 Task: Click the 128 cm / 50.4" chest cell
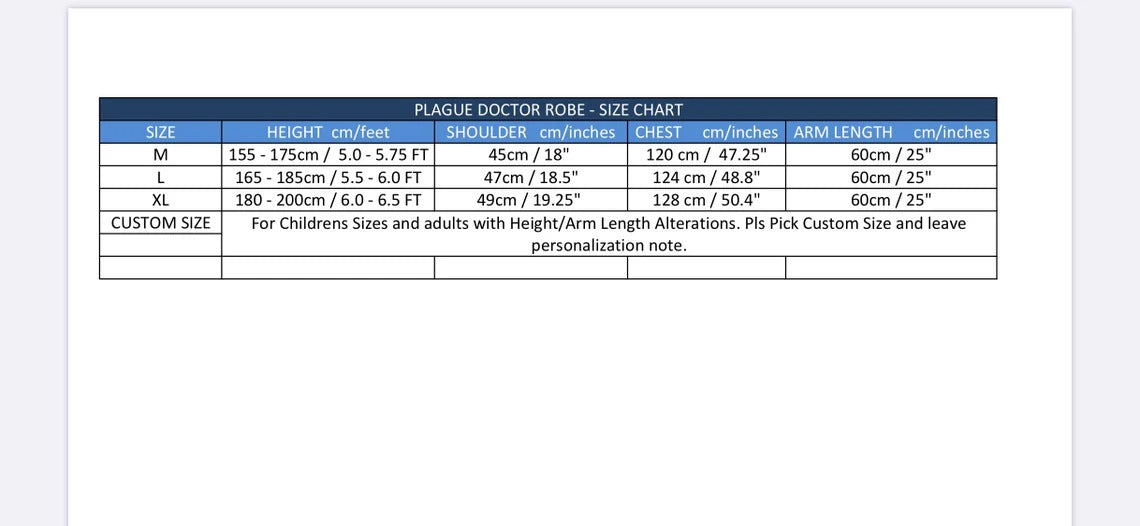pos(706,200)
